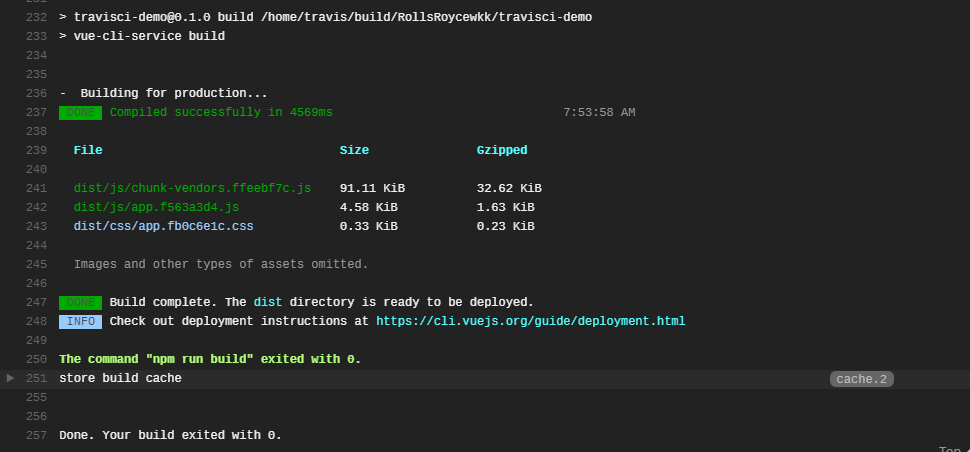
Task: Click the green DONE badge on line 237
Action: click(x=80, y=113)
